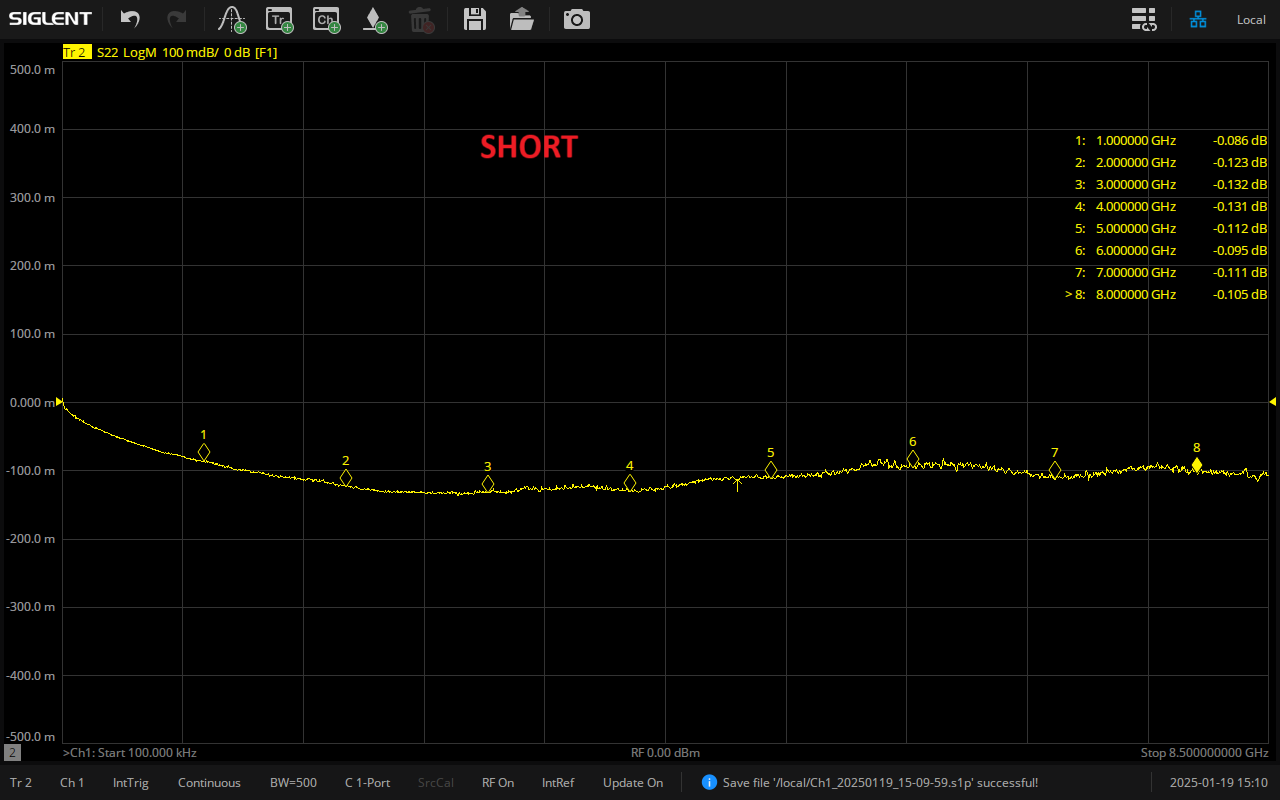Open the linked menu list icon
This screenshot has width=1280, height=800.
pyautogui.click(x=1143, y=19)
